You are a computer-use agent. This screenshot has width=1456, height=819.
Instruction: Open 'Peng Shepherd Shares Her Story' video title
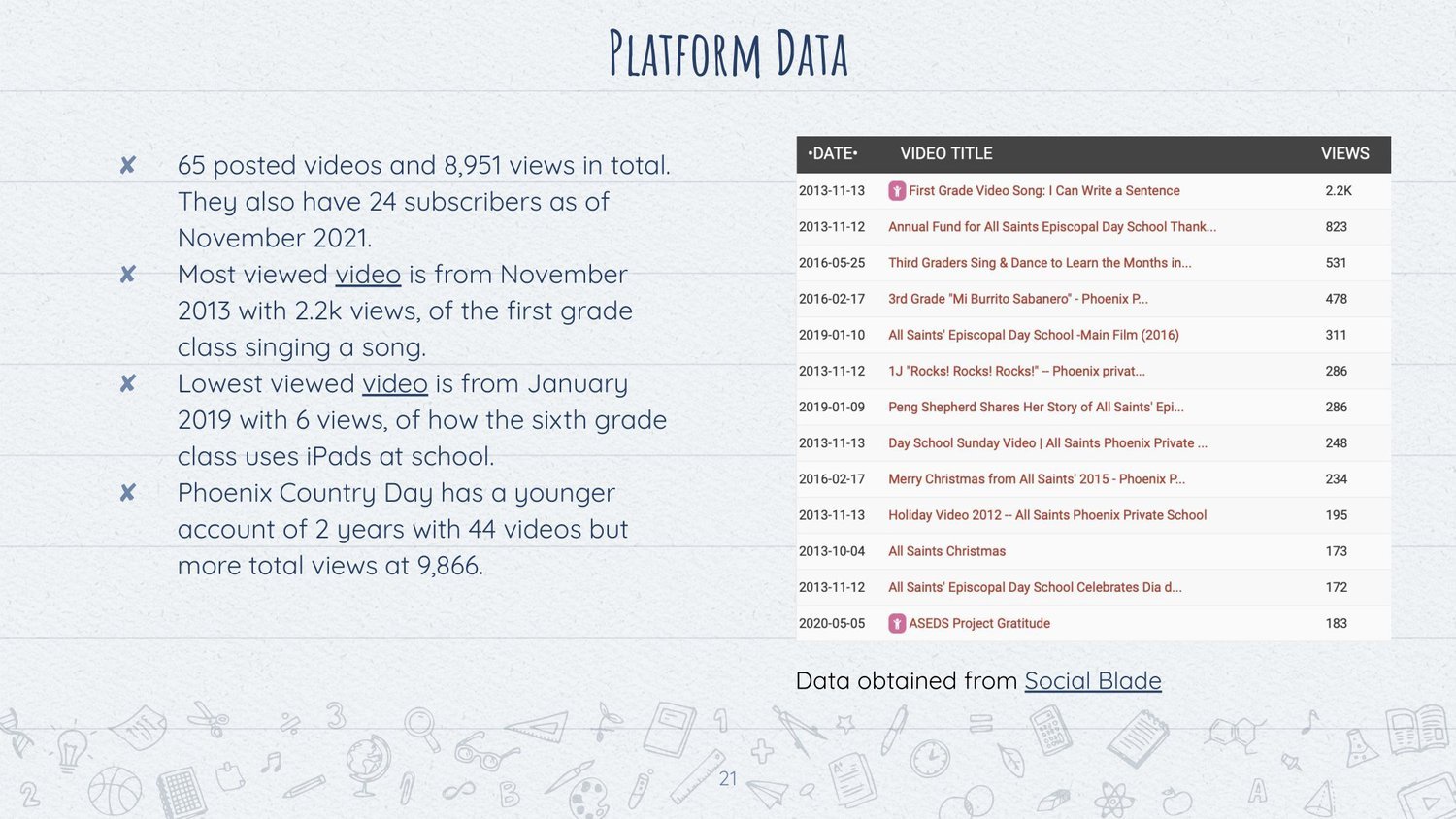(1036, 407)
